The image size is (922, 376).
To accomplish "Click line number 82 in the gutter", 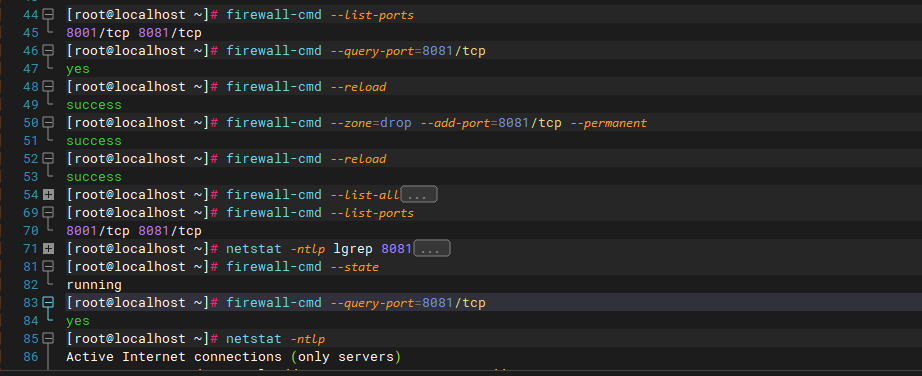I will (x=31, y=285).
